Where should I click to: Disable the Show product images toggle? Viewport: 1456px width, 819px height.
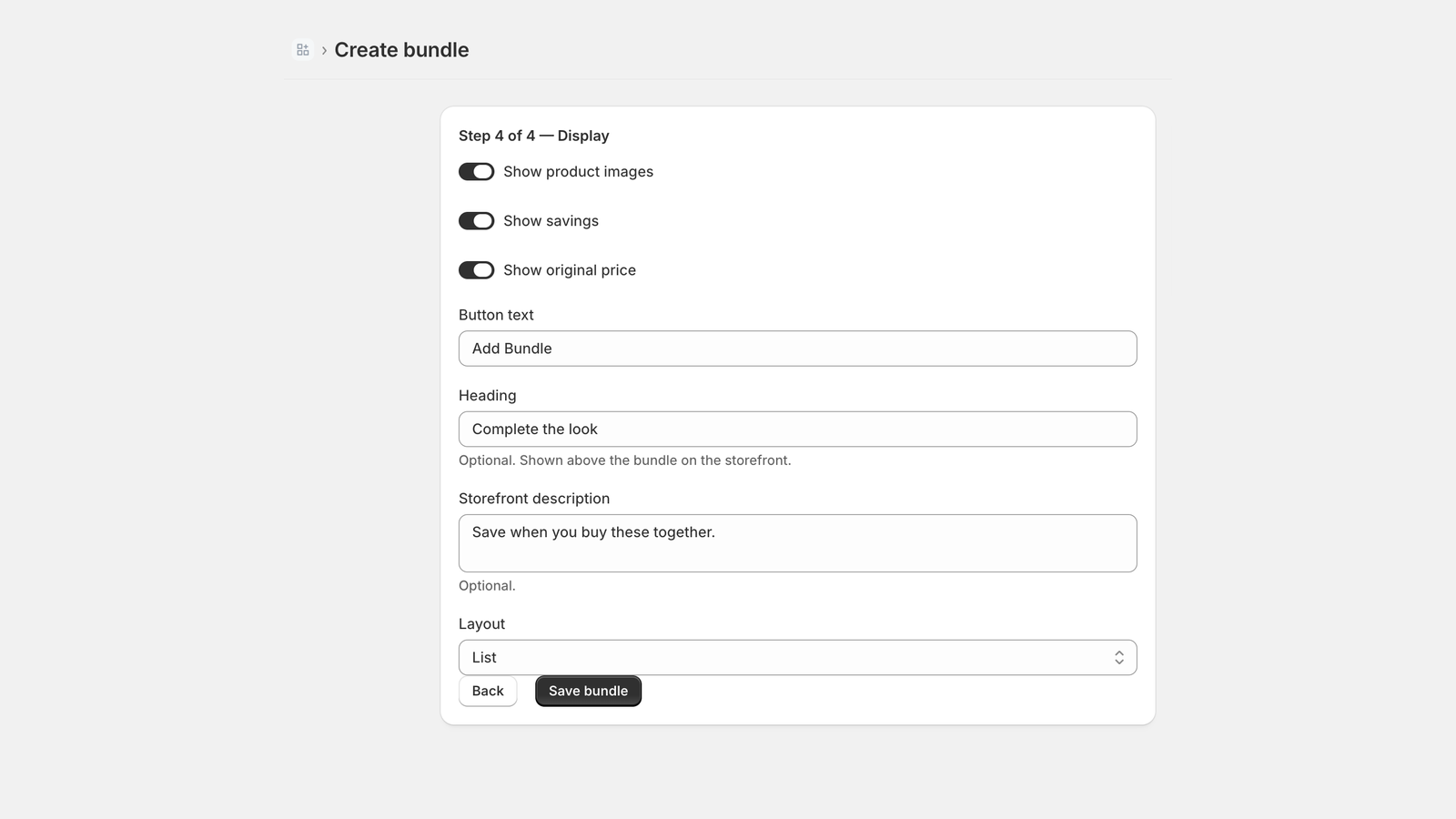pos(476,172)
